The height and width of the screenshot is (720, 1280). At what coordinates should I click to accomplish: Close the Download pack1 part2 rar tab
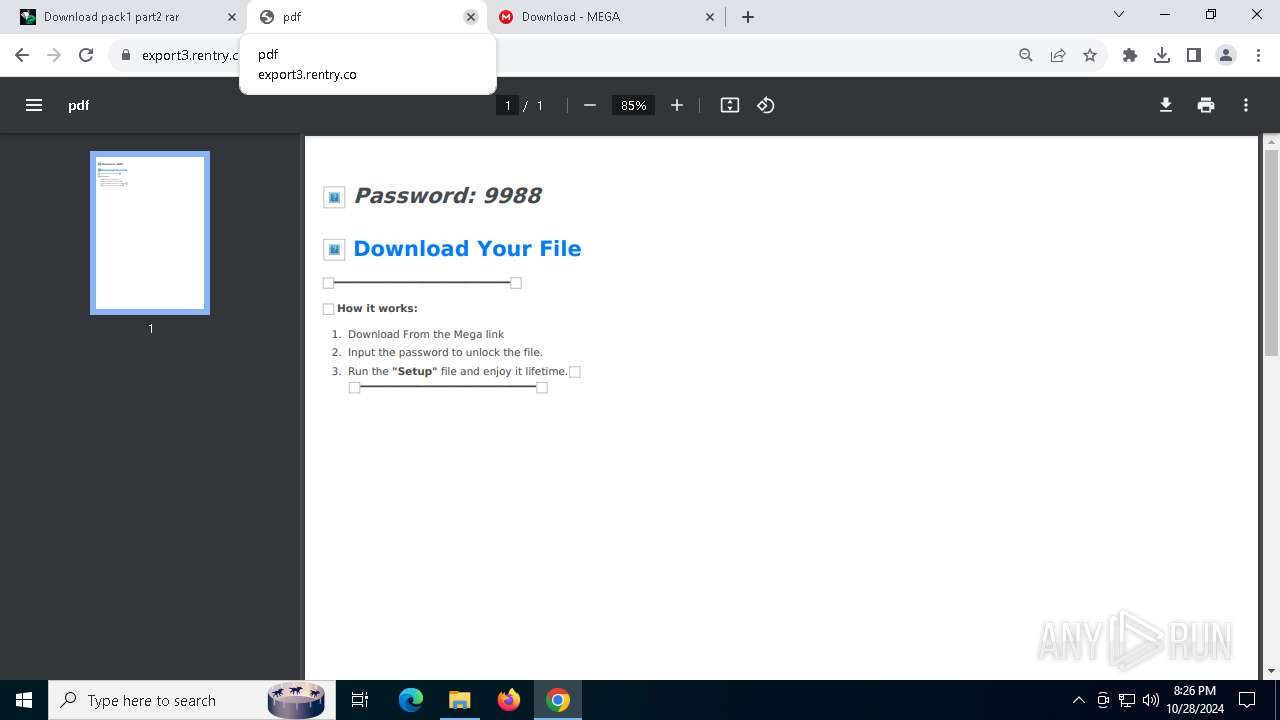click(232, 17)
